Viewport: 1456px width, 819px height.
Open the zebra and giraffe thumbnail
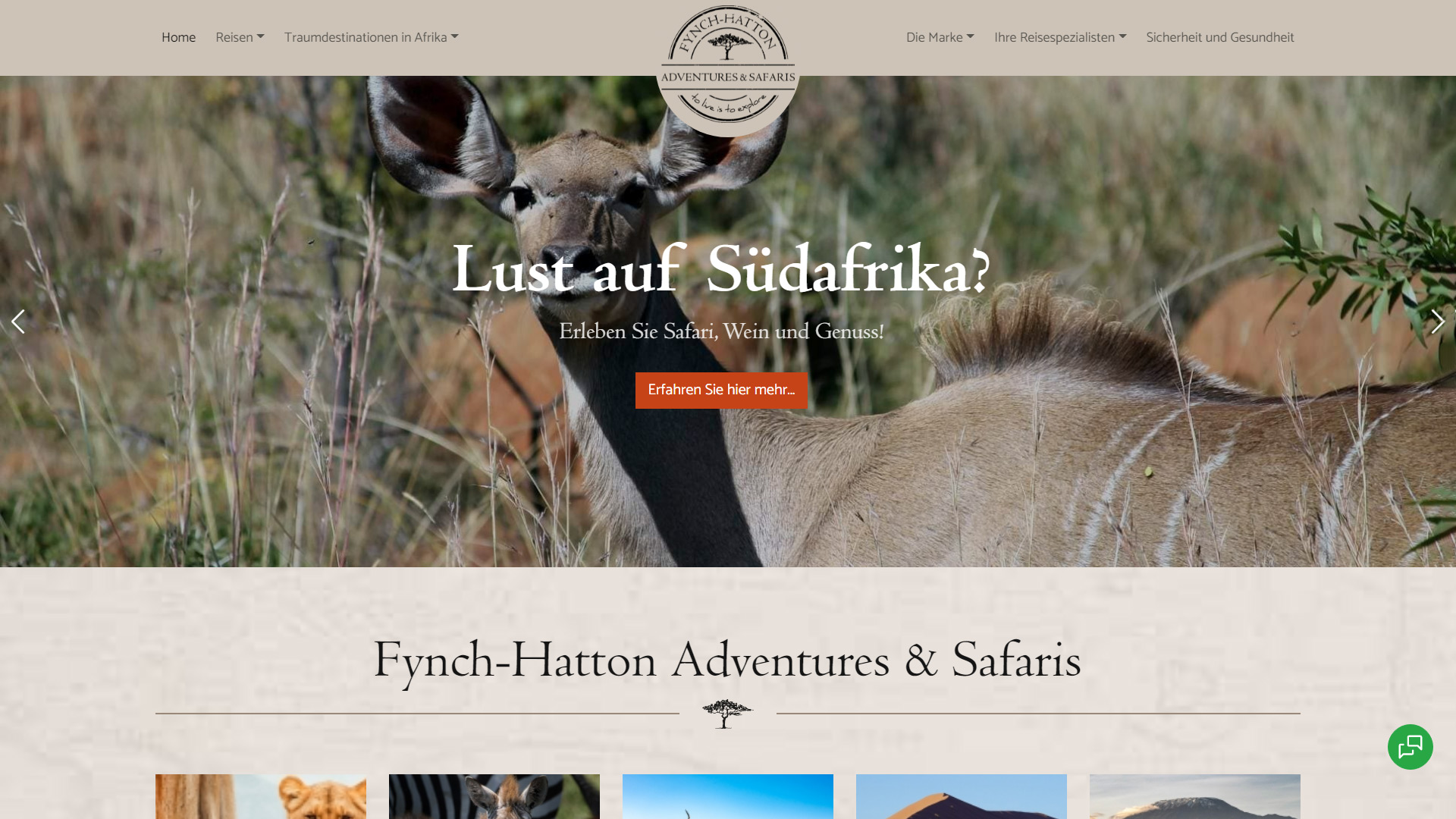pos(494,796)
